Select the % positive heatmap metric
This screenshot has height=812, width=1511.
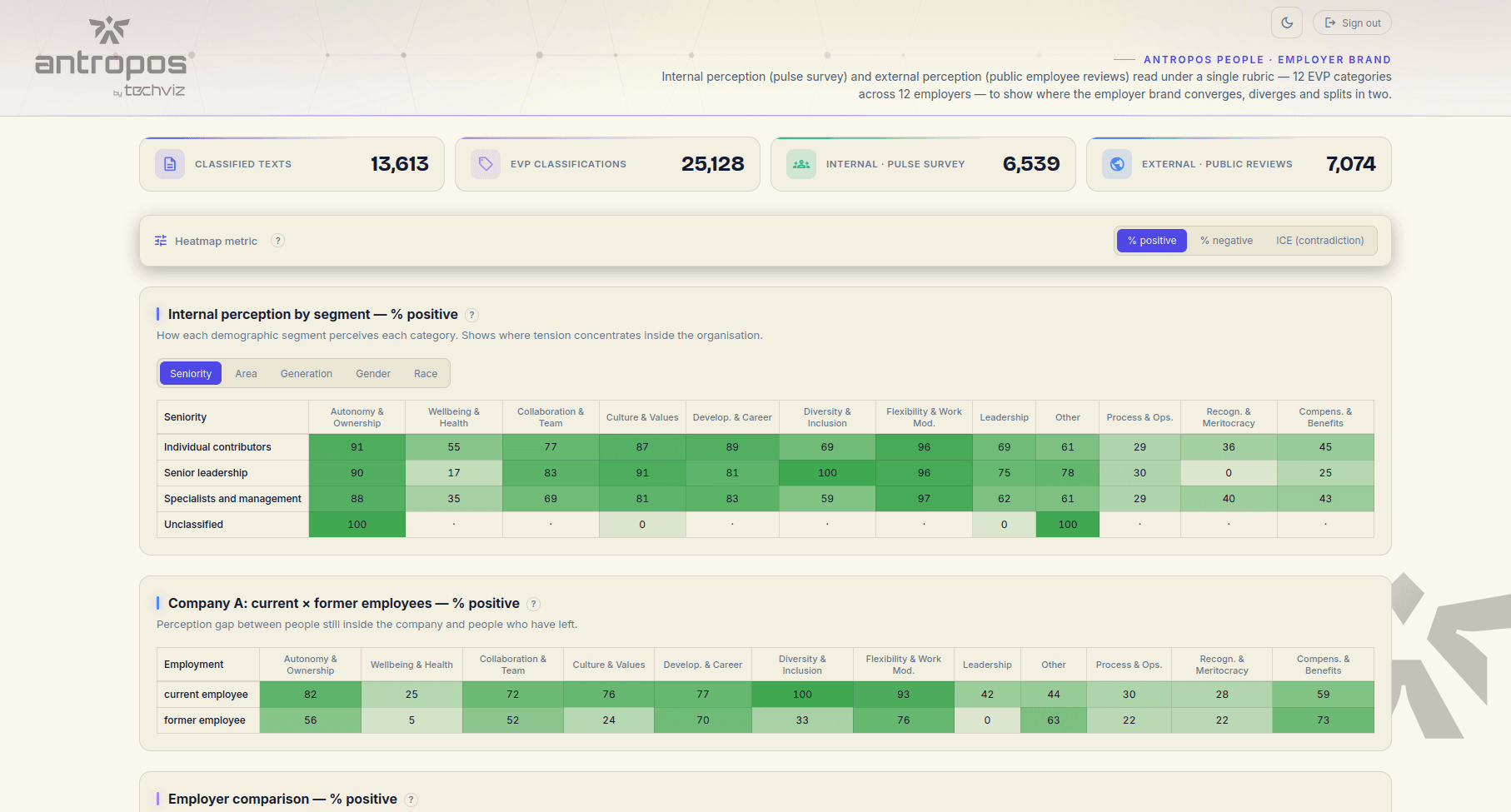pos(1152,241)
